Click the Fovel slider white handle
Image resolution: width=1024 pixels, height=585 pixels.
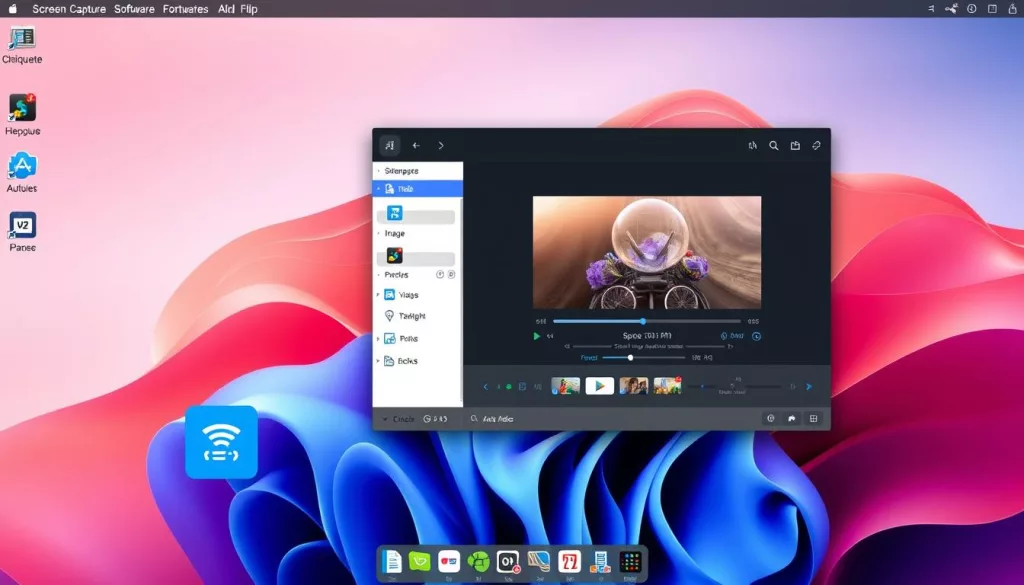[x=630, y=358]
